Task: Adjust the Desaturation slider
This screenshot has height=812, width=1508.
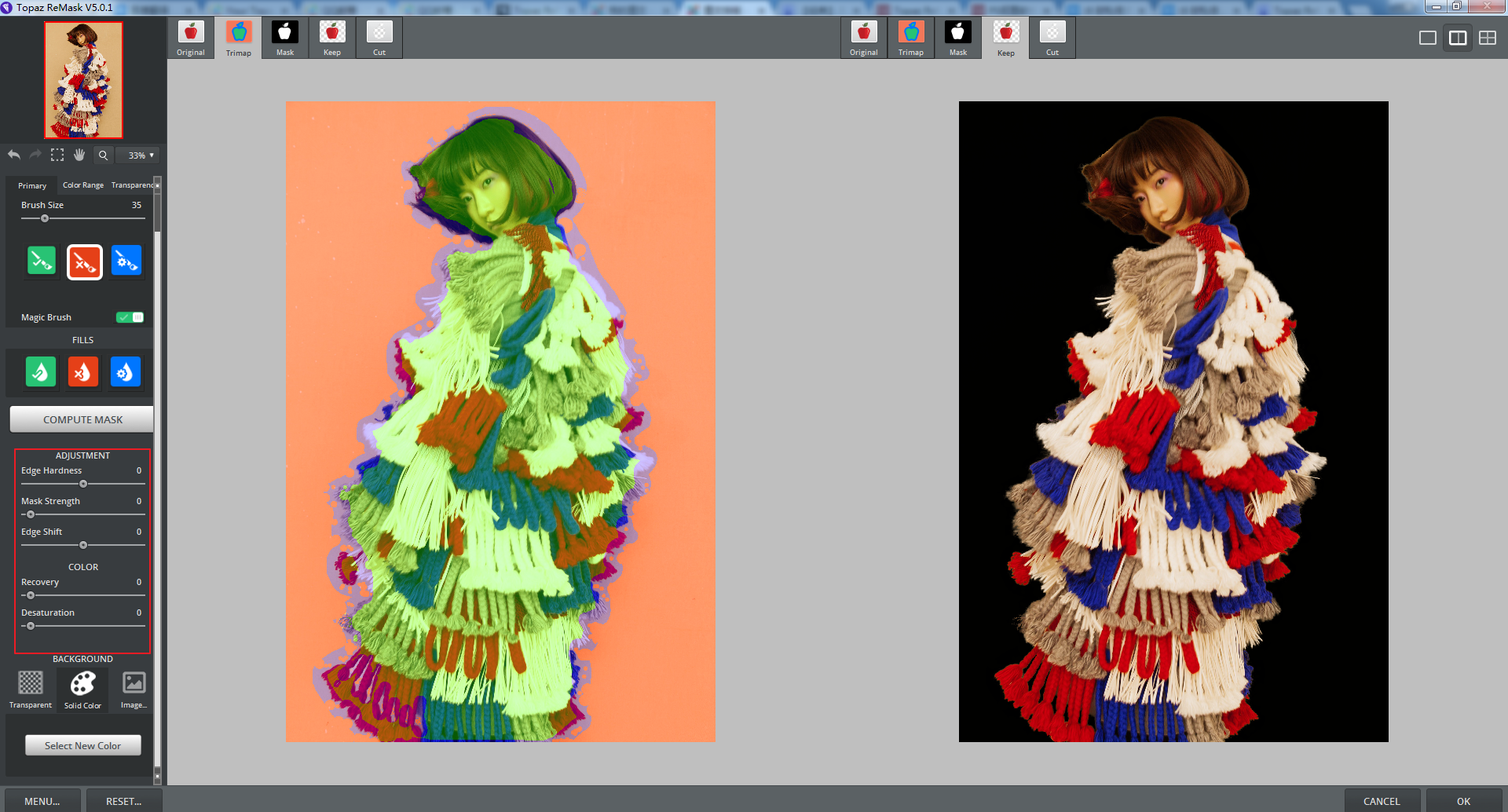Action: coord(83,626)
